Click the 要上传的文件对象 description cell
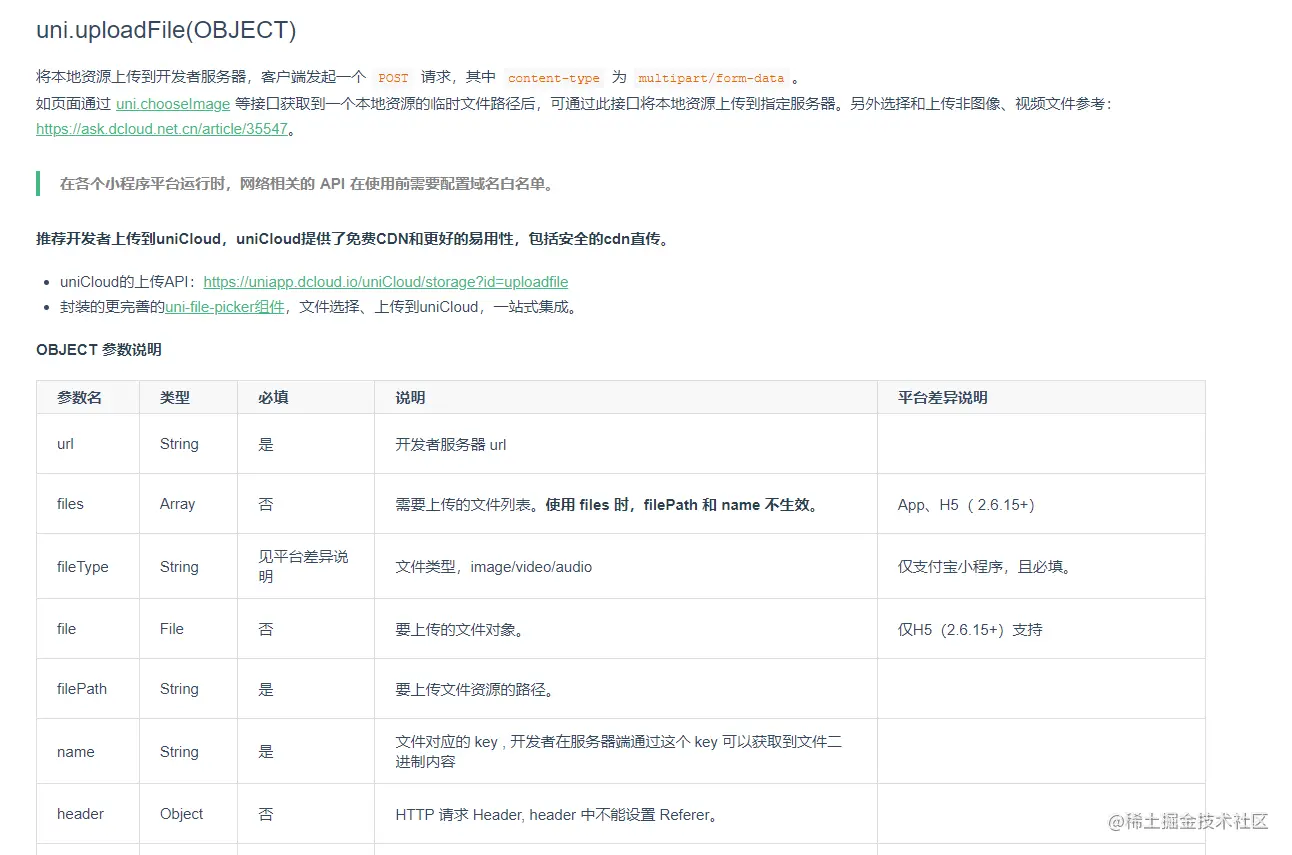 [626, 629]
